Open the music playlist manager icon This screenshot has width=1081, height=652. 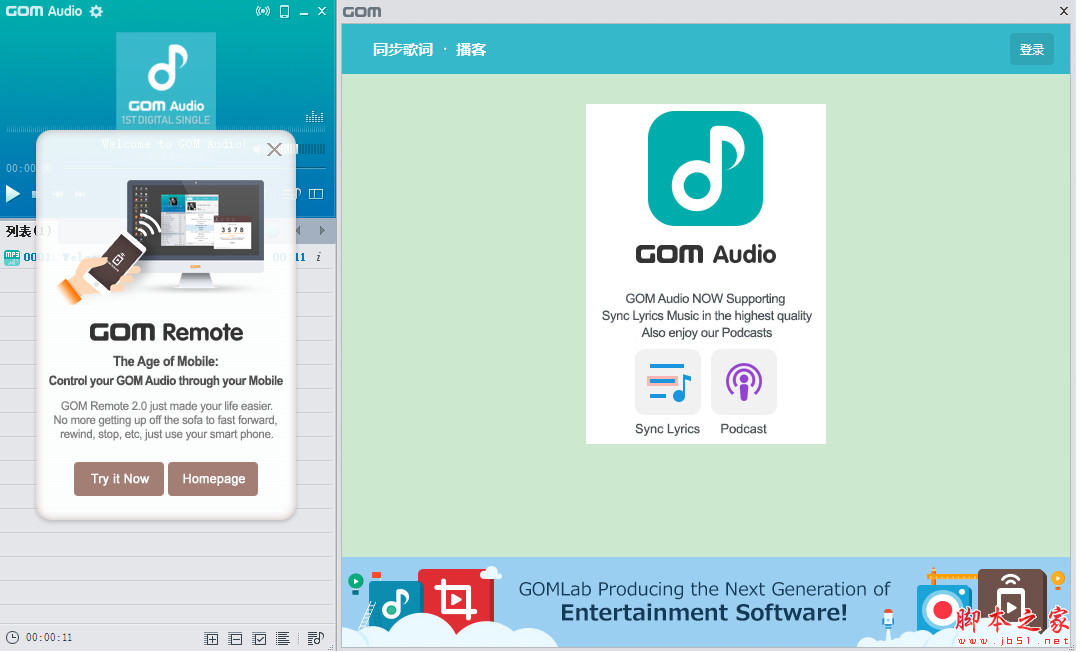(x=315, y=639)
